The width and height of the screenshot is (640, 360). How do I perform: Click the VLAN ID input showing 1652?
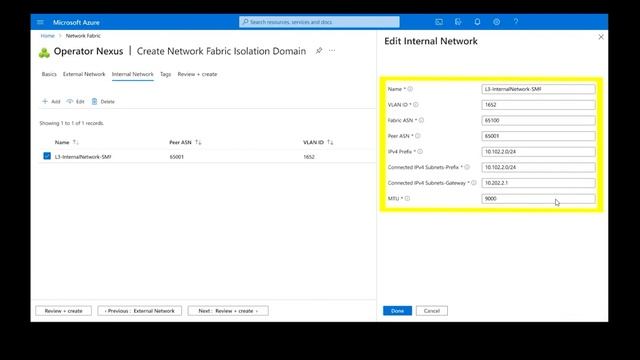point(538,105)
